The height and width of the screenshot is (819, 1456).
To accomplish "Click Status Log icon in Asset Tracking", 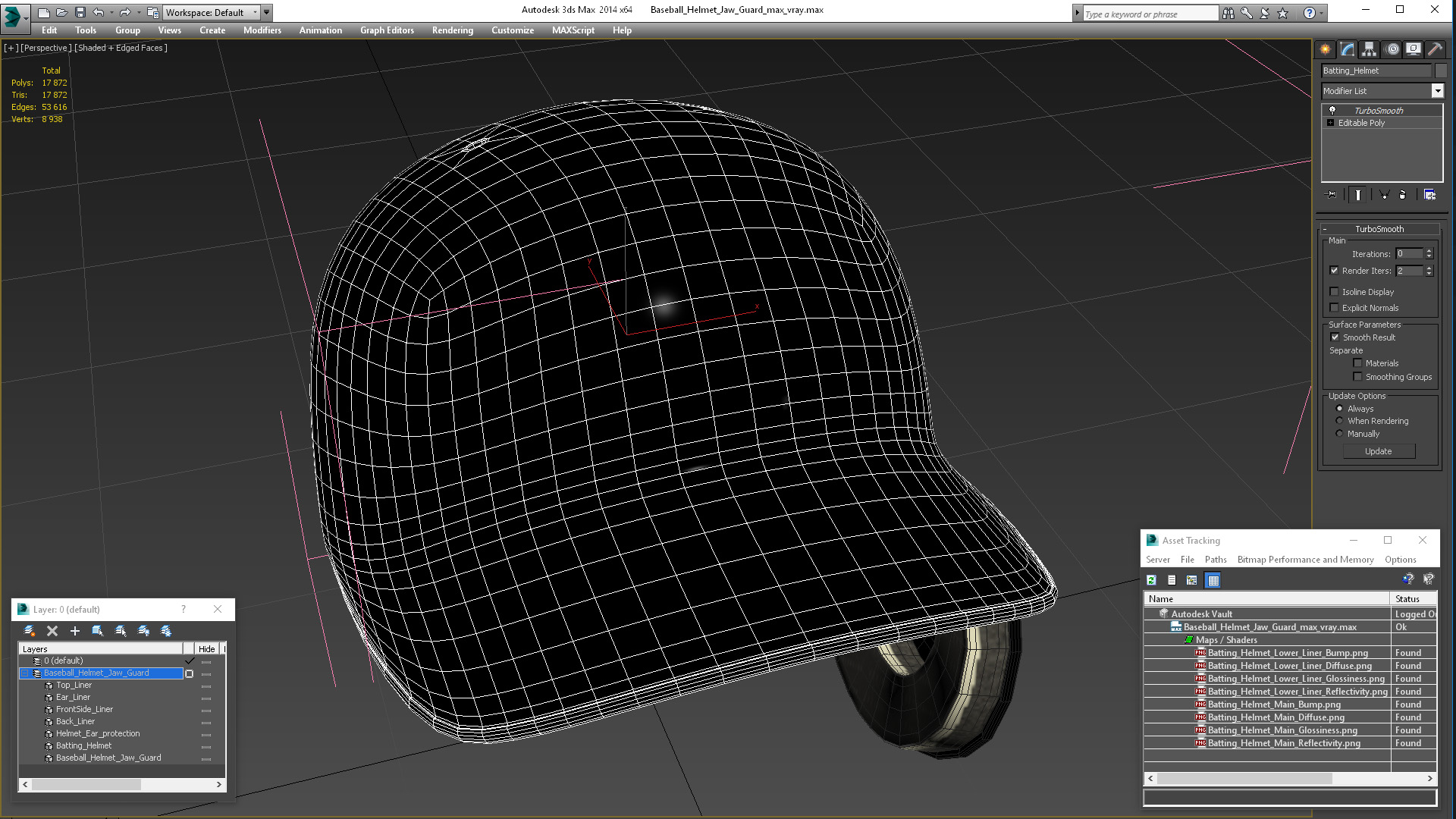I will coord(1172,580).
